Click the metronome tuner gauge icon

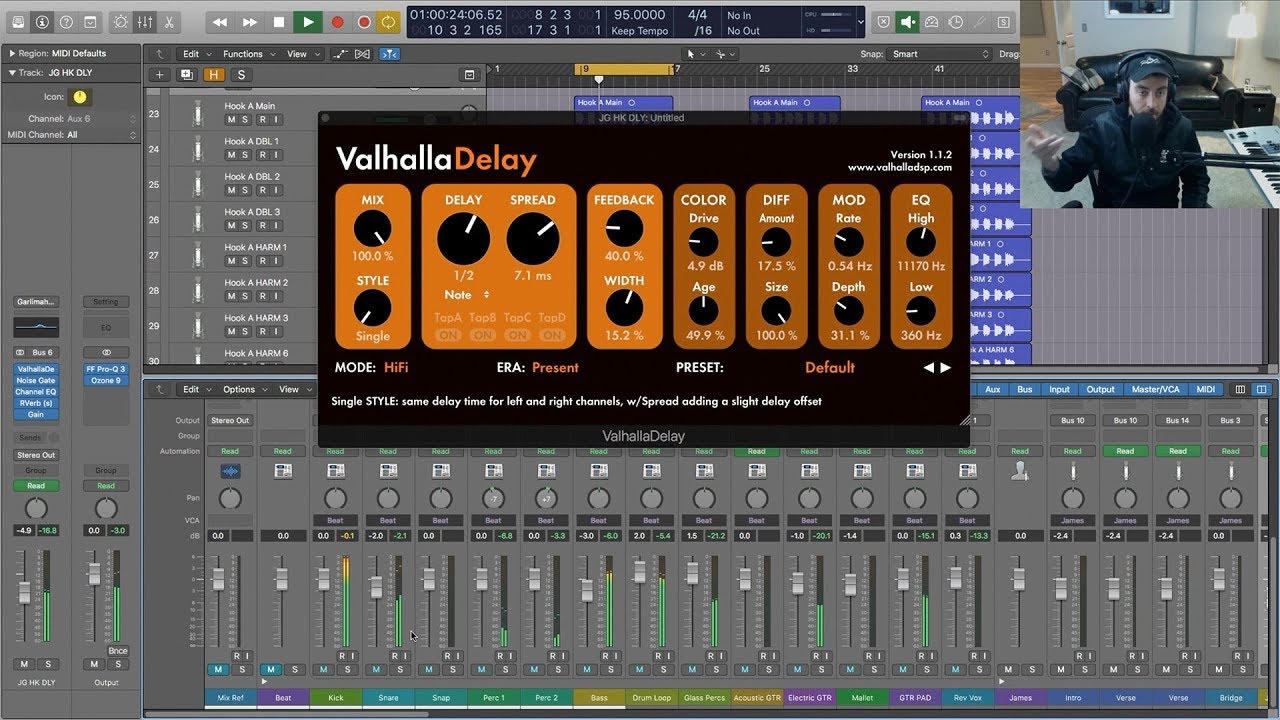(931, 21)
